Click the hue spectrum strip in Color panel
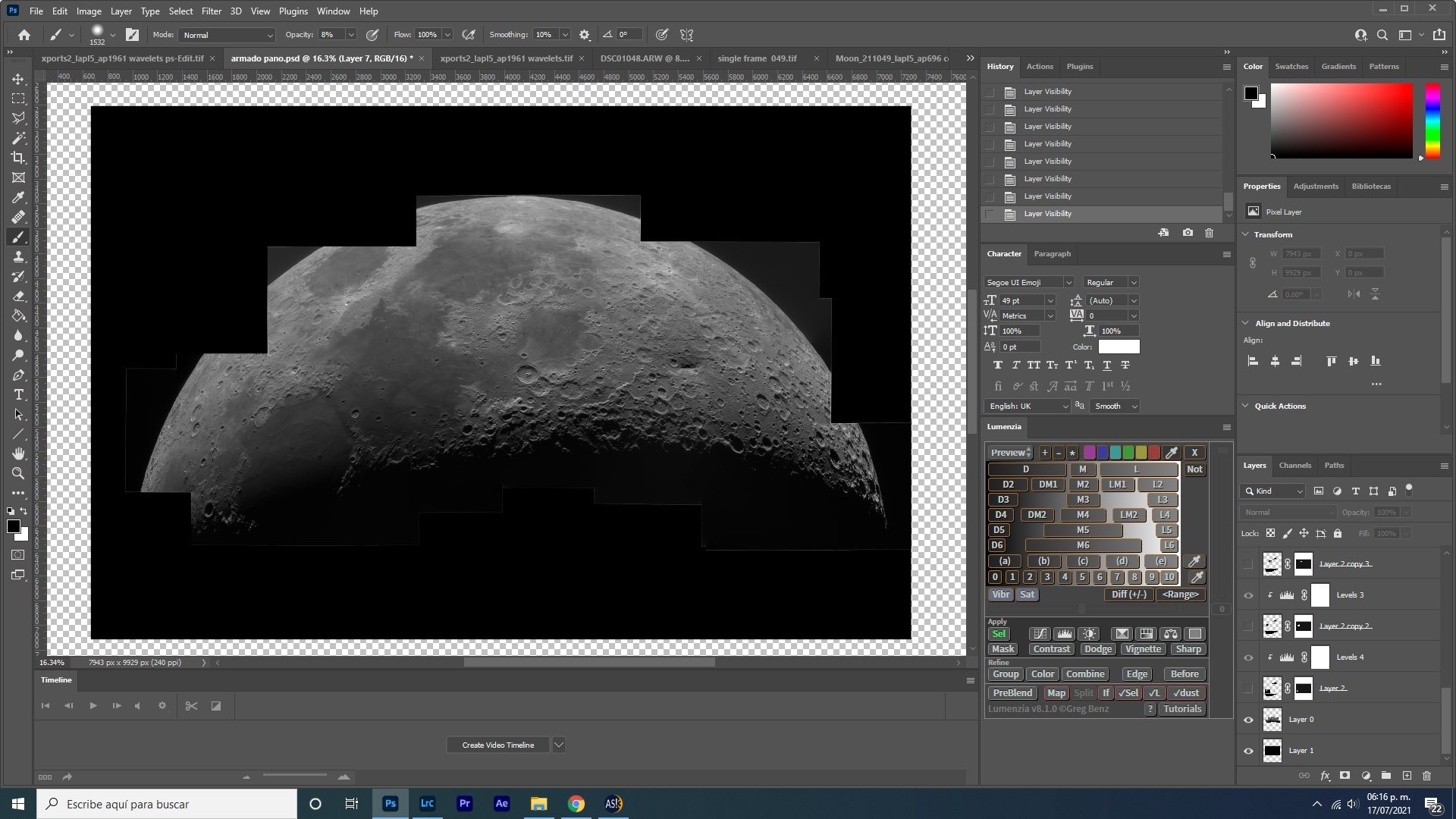 1432,121
